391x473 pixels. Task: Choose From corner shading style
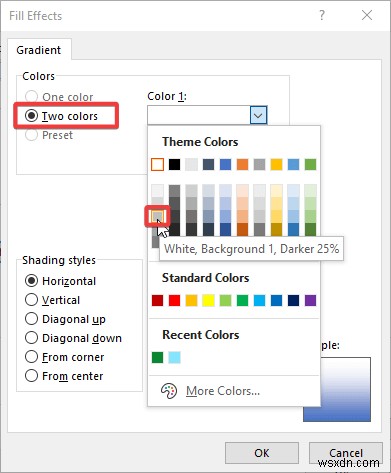[x=31, y=357]
